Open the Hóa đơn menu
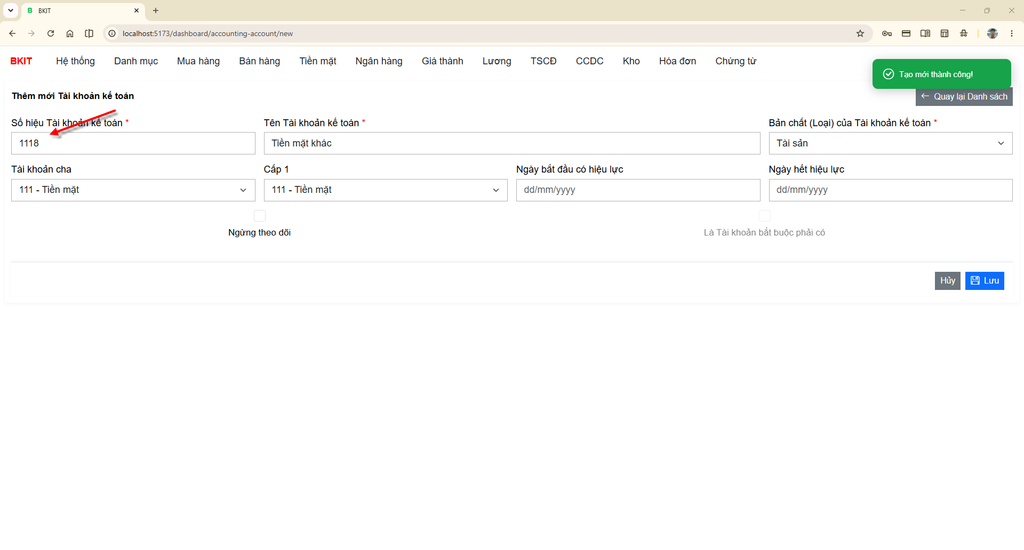 677,61
